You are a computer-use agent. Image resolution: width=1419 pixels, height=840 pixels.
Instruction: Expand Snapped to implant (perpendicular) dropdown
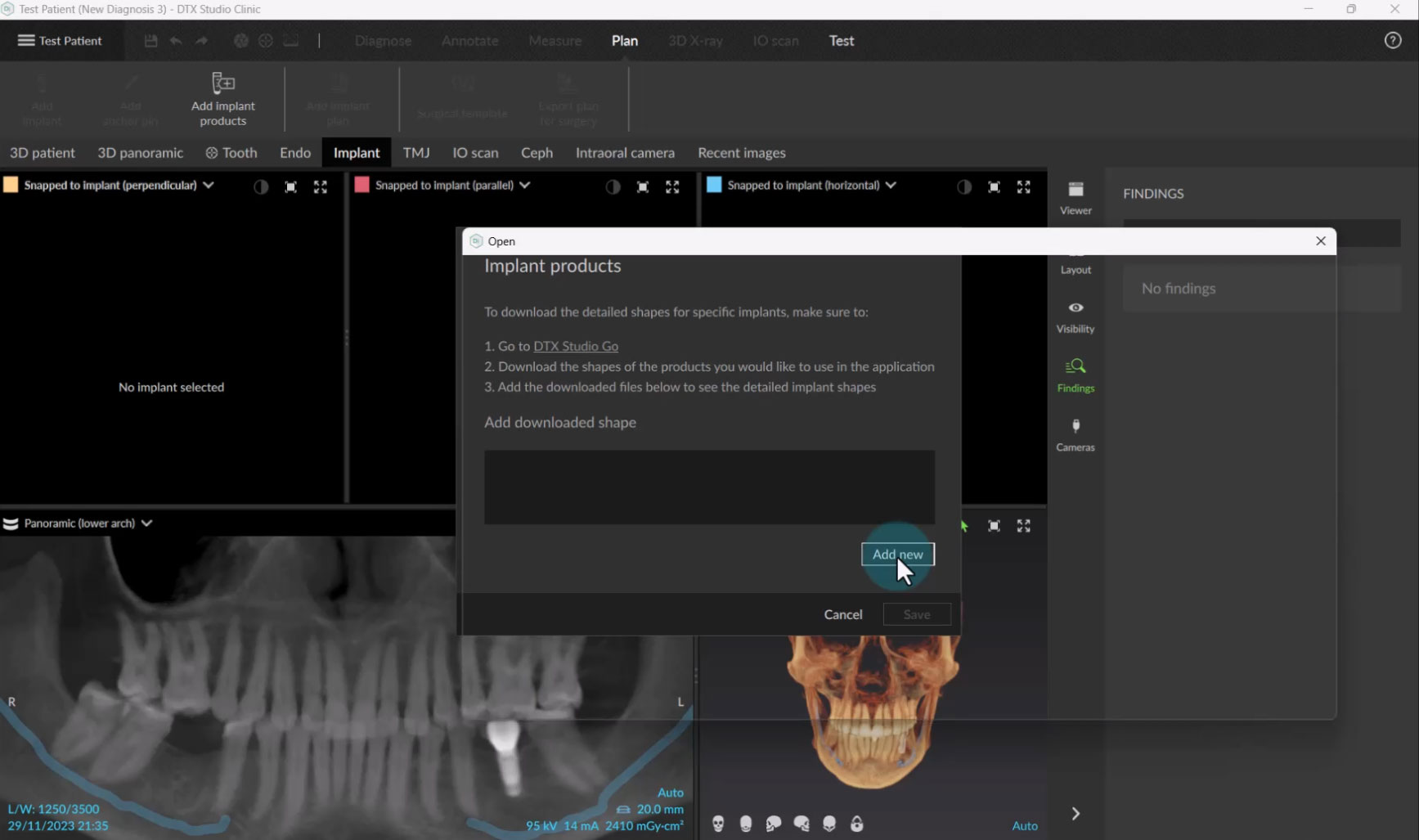pyautogui.click(x=209, y=185)
